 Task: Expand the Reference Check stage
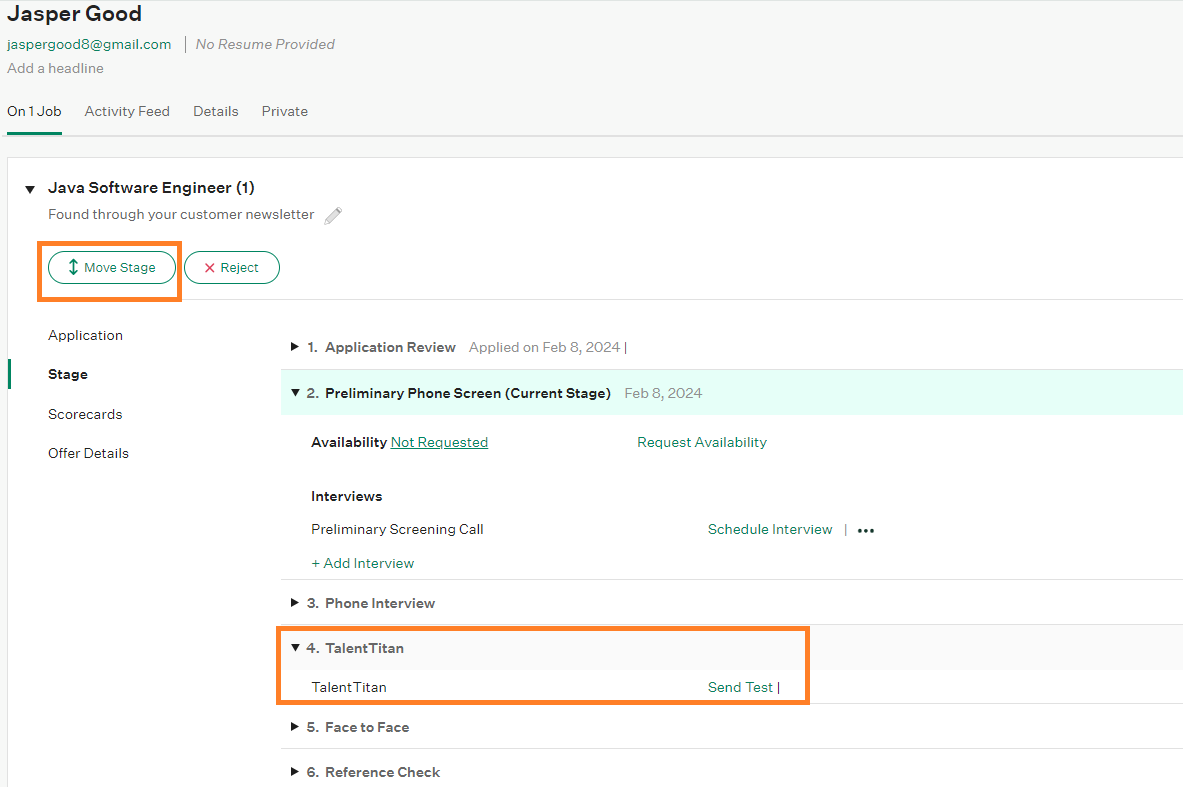pyautogui.click(x=294, y=771)
